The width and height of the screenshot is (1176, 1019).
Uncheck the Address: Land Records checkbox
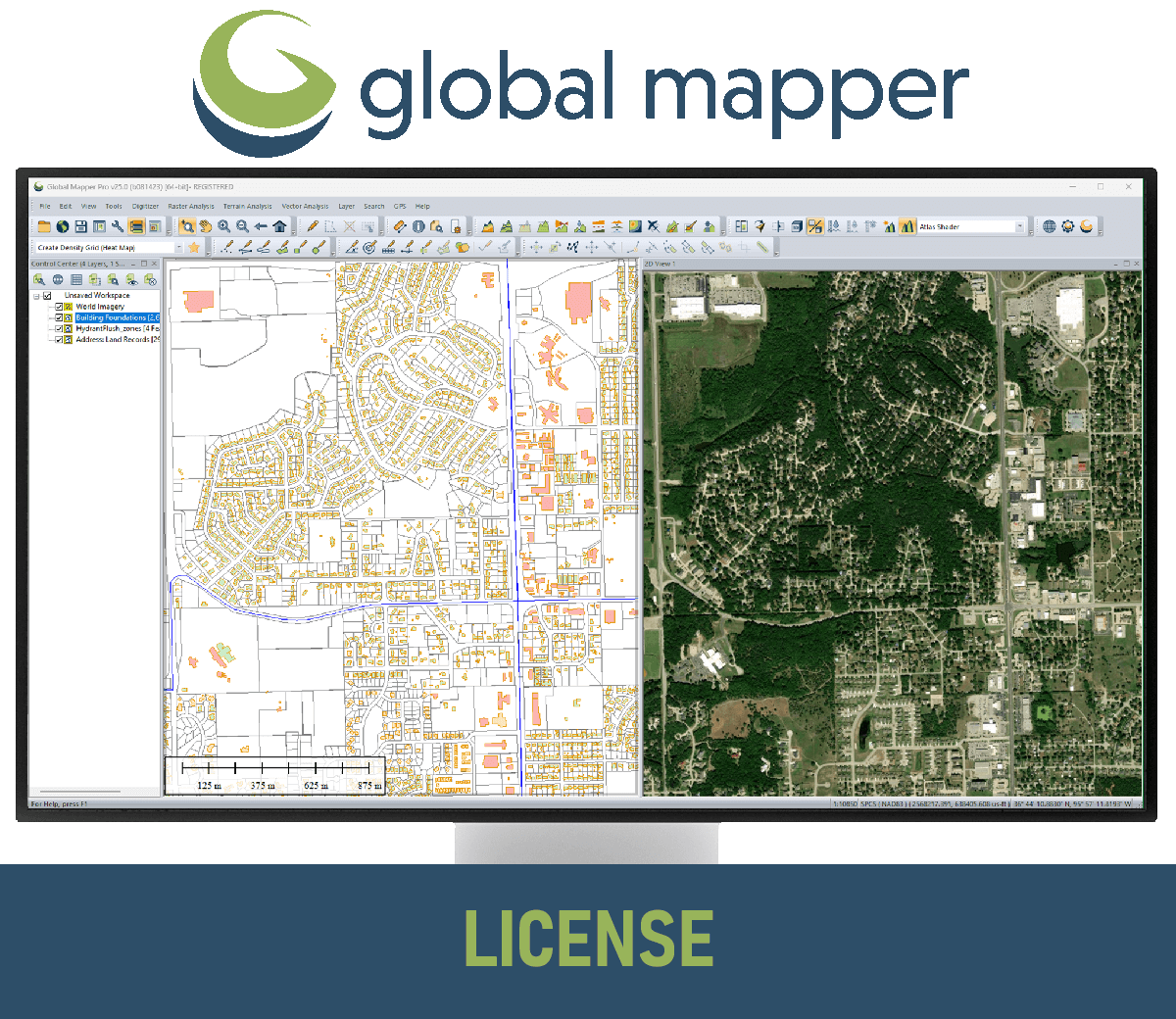[59, 339]
